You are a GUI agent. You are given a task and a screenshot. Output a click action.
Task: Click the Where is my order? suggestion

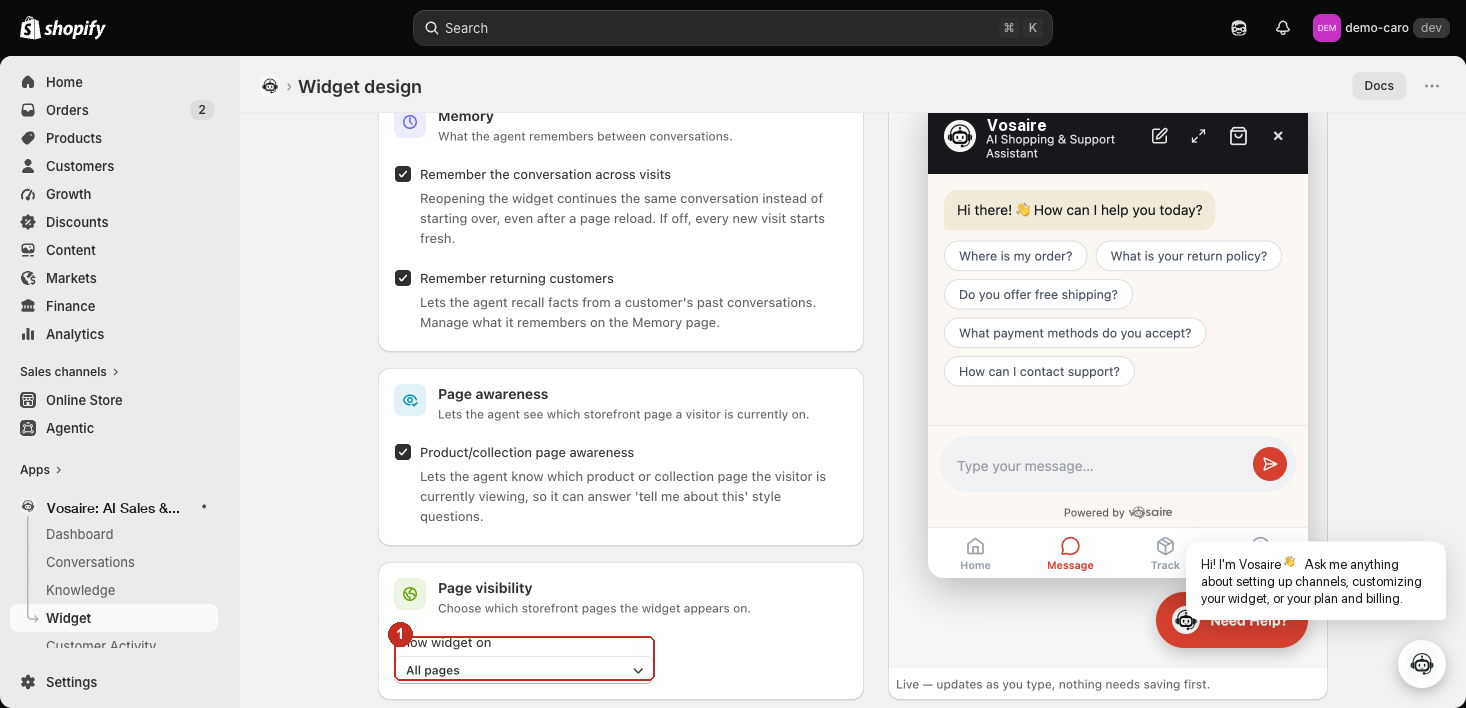pos(1015,256)
